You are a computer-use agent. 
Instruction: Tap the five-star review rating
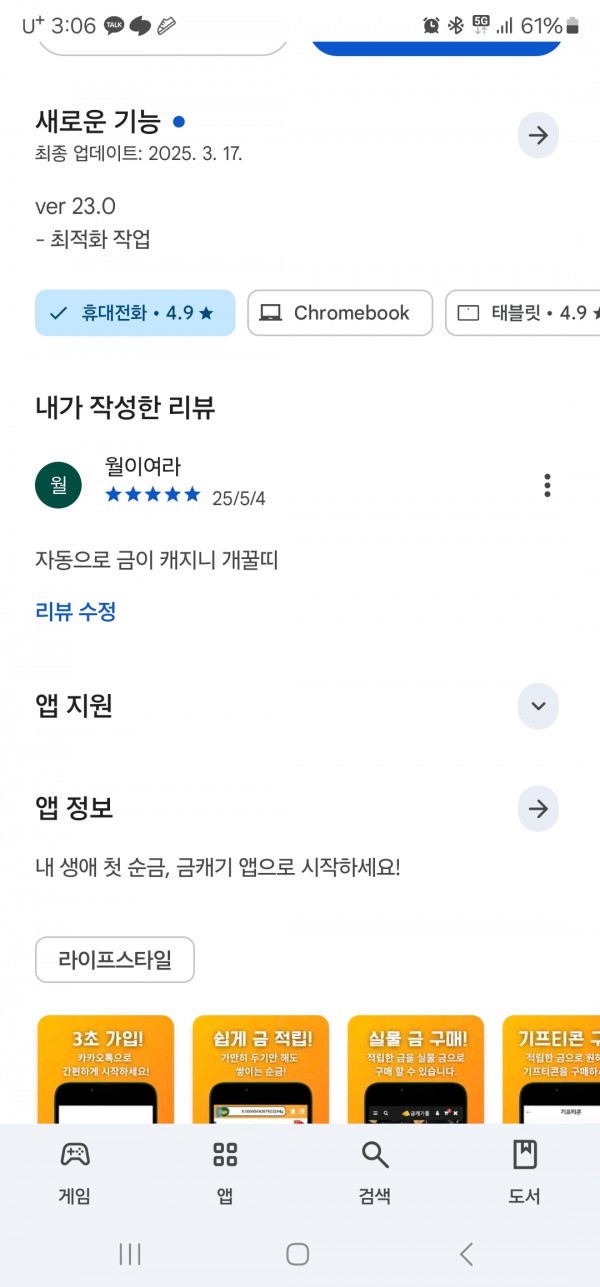pos(152,495)
